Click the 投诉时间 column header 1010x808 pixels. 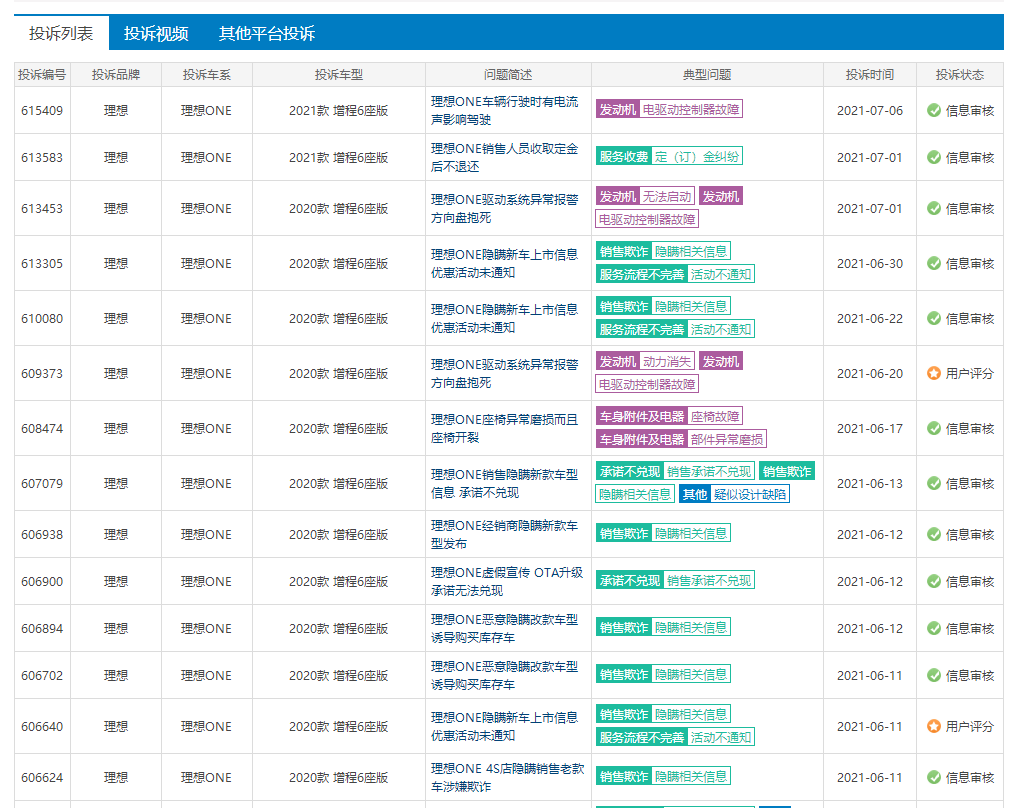tap(870, 75)
